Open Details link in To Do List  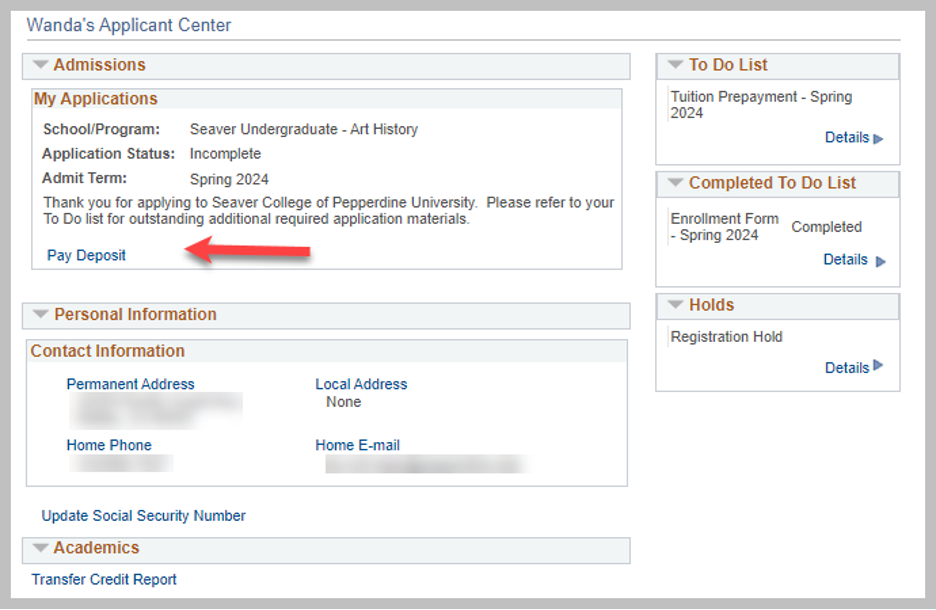(x=846, y=138)
